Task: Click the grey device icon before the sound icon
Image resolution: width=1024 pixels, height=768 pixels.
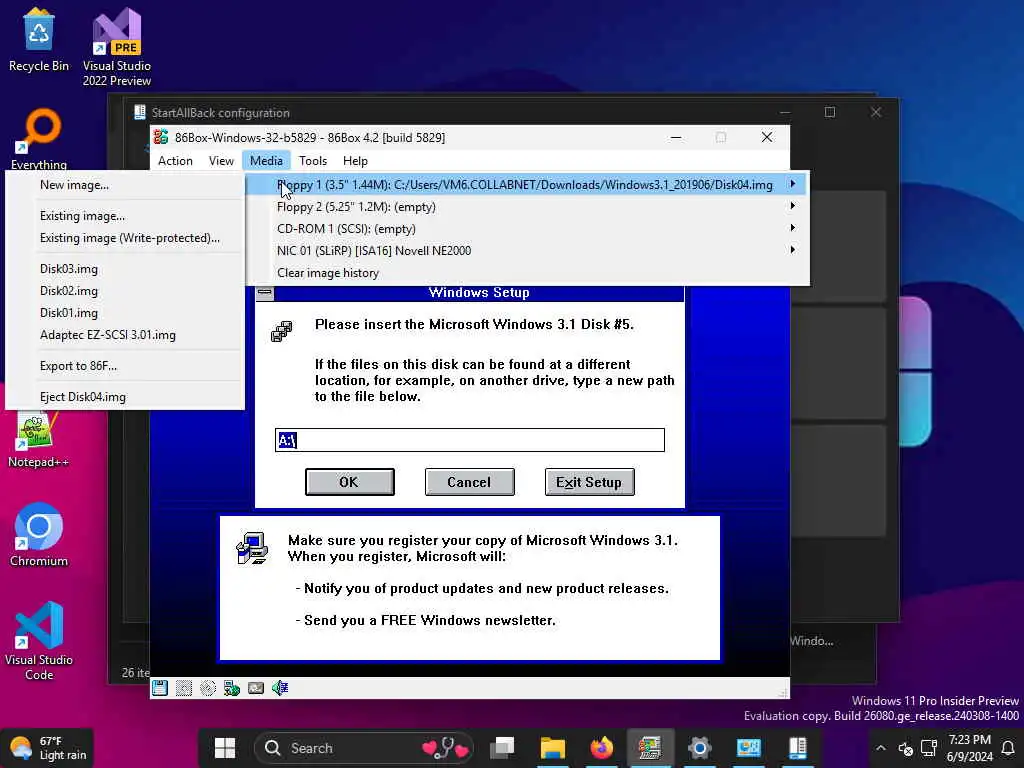Action: coord(256,688)
